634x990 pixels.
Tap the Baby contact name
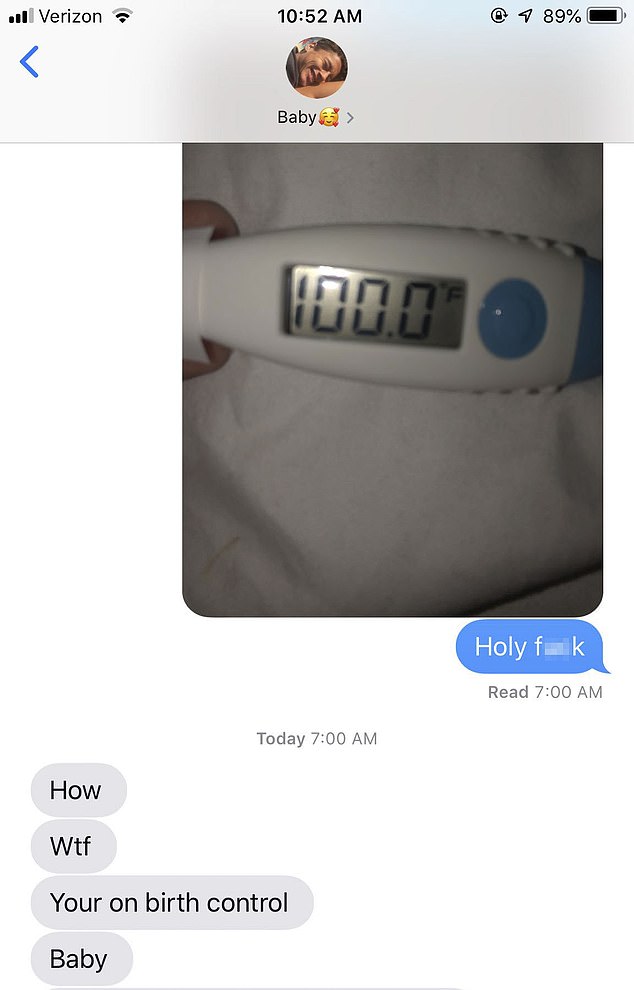[x=296, y=117]
